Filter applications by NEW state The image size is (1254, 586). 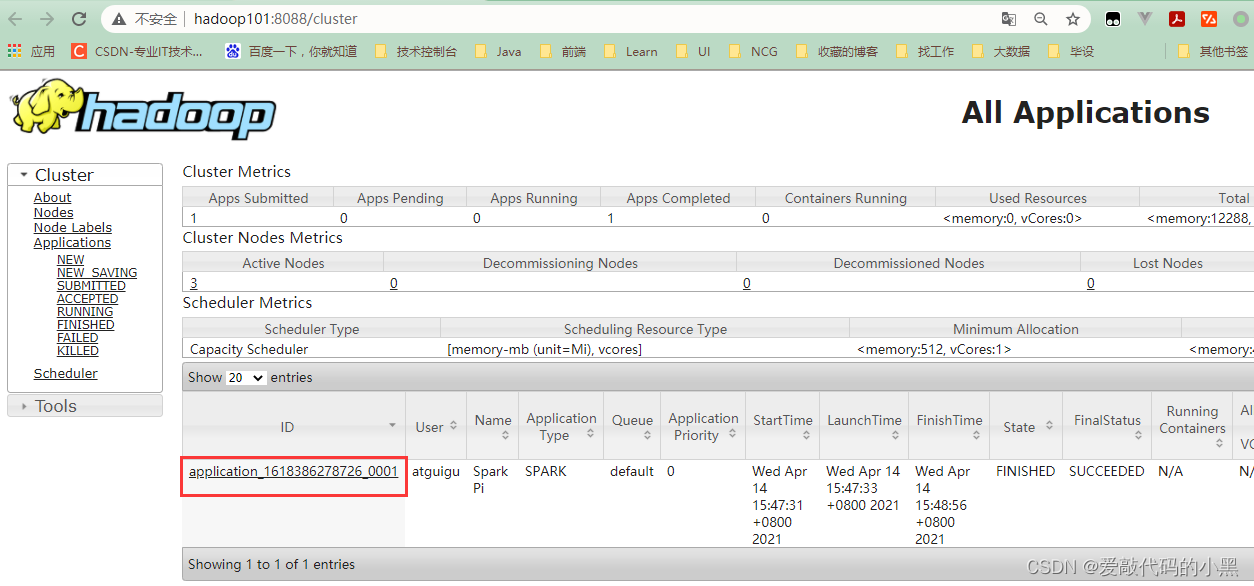tap(70, 260)
